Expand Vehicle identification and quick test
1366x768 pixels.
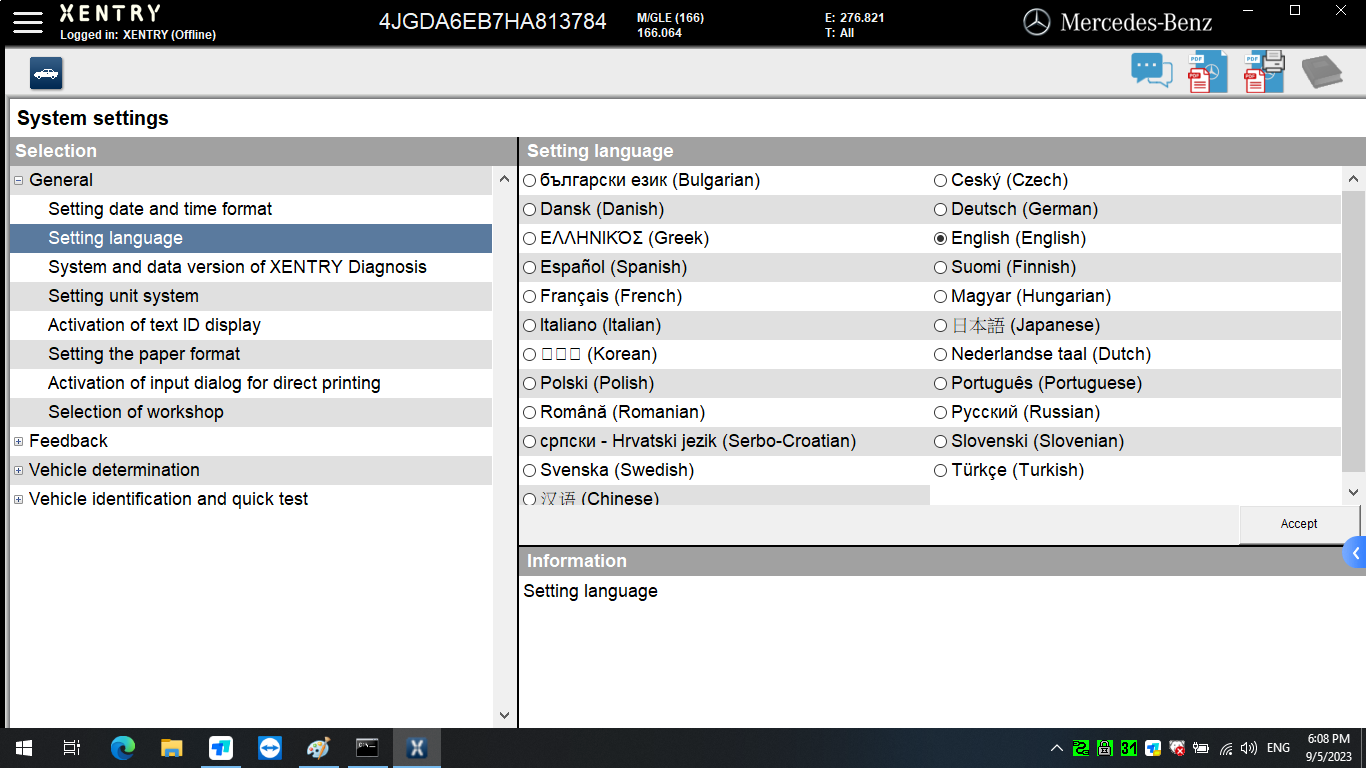click(x=17, y=499)
